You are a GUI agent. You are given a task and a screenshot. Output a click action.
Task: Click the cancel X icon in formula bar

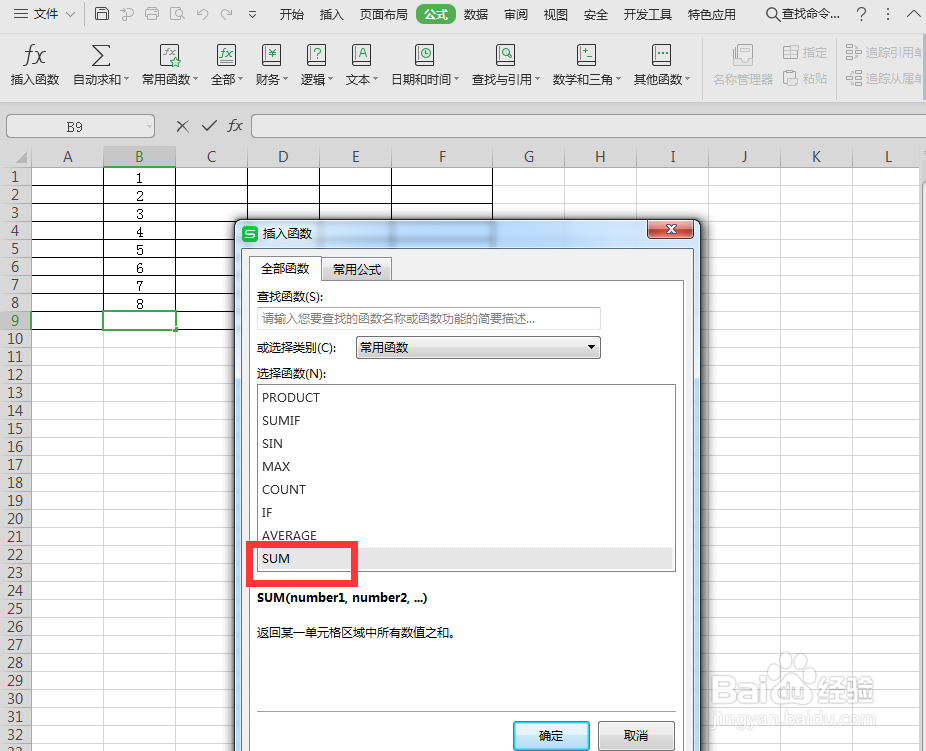(182, 126)
